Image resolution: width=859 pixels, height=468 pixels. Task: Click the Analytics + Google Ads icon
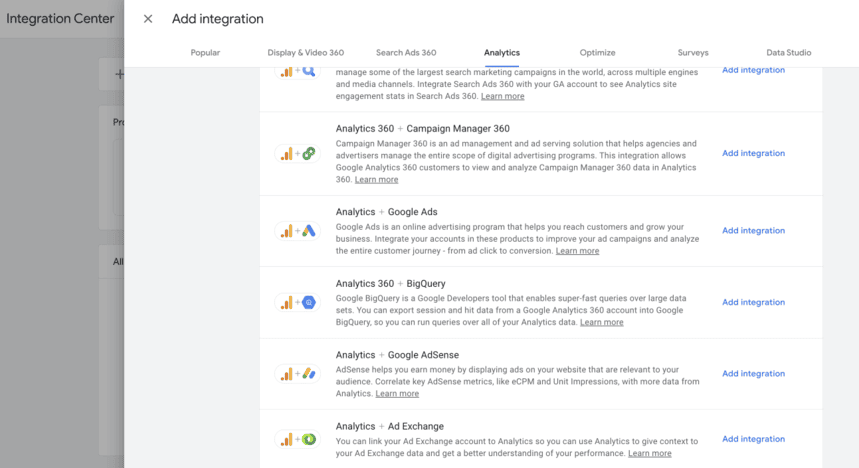297,231
